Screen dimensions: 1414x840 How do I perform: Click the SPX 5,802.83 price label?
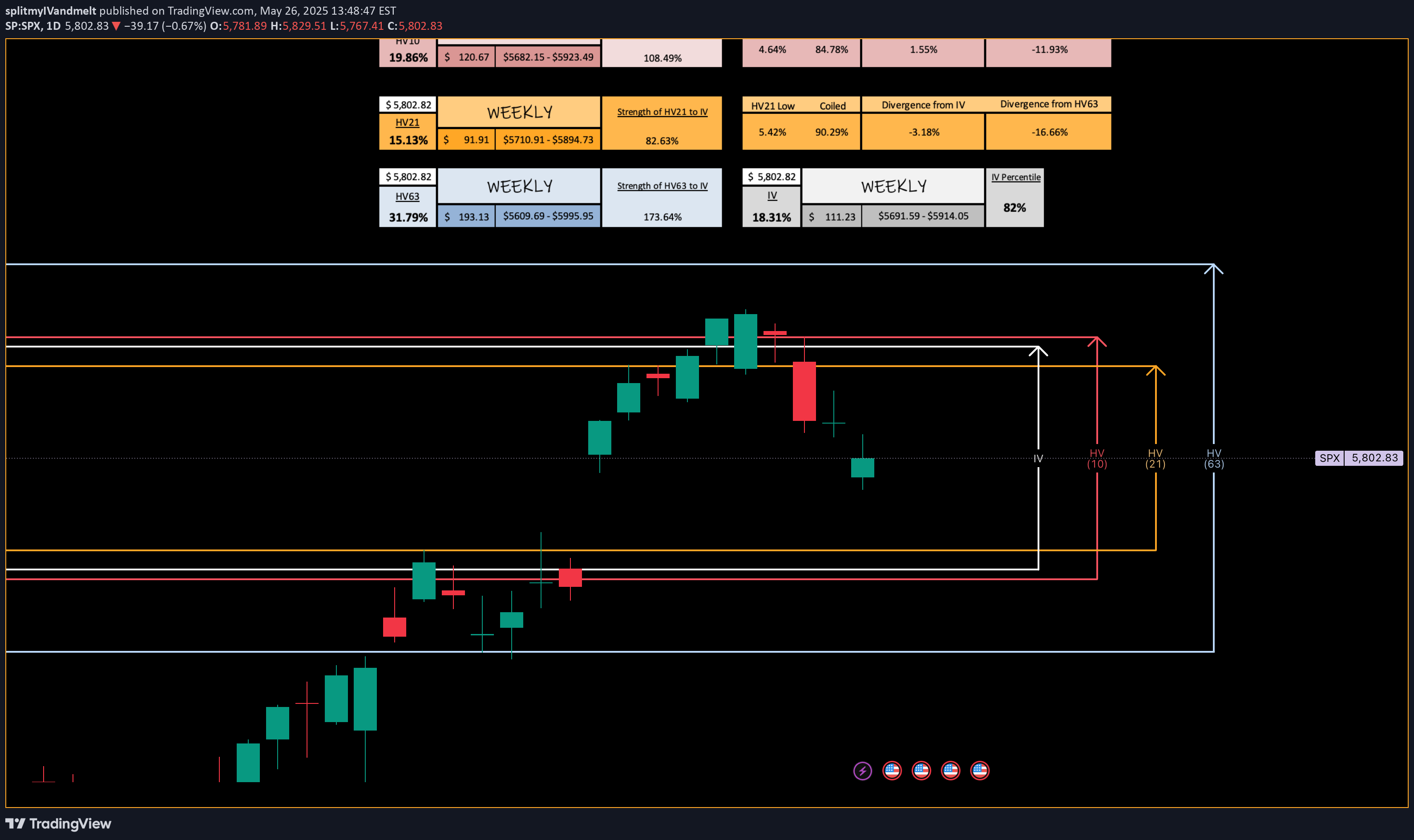pyautogui.click(x=1358, y=458)
